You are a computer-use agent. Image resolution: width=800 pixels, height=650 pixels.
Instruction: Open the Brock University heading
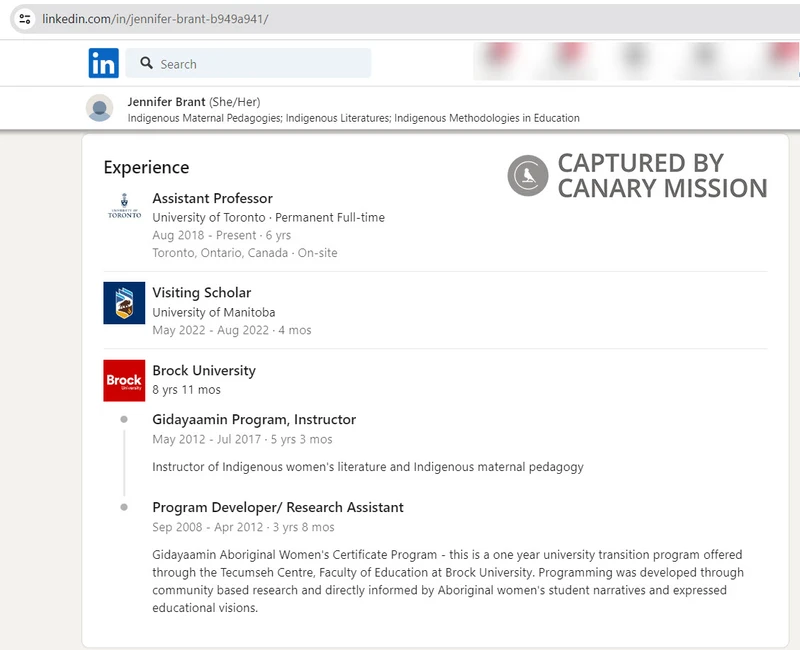point(204,370)
